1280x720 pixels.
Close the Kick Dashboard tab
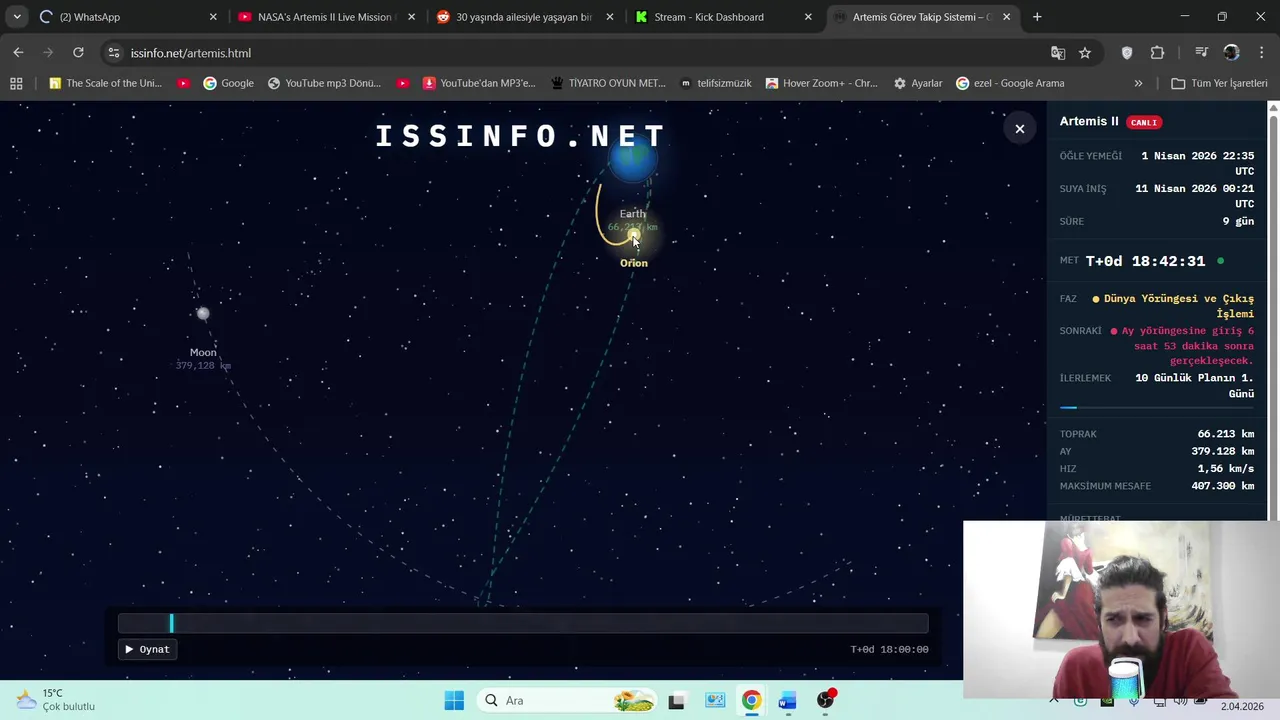808,17
